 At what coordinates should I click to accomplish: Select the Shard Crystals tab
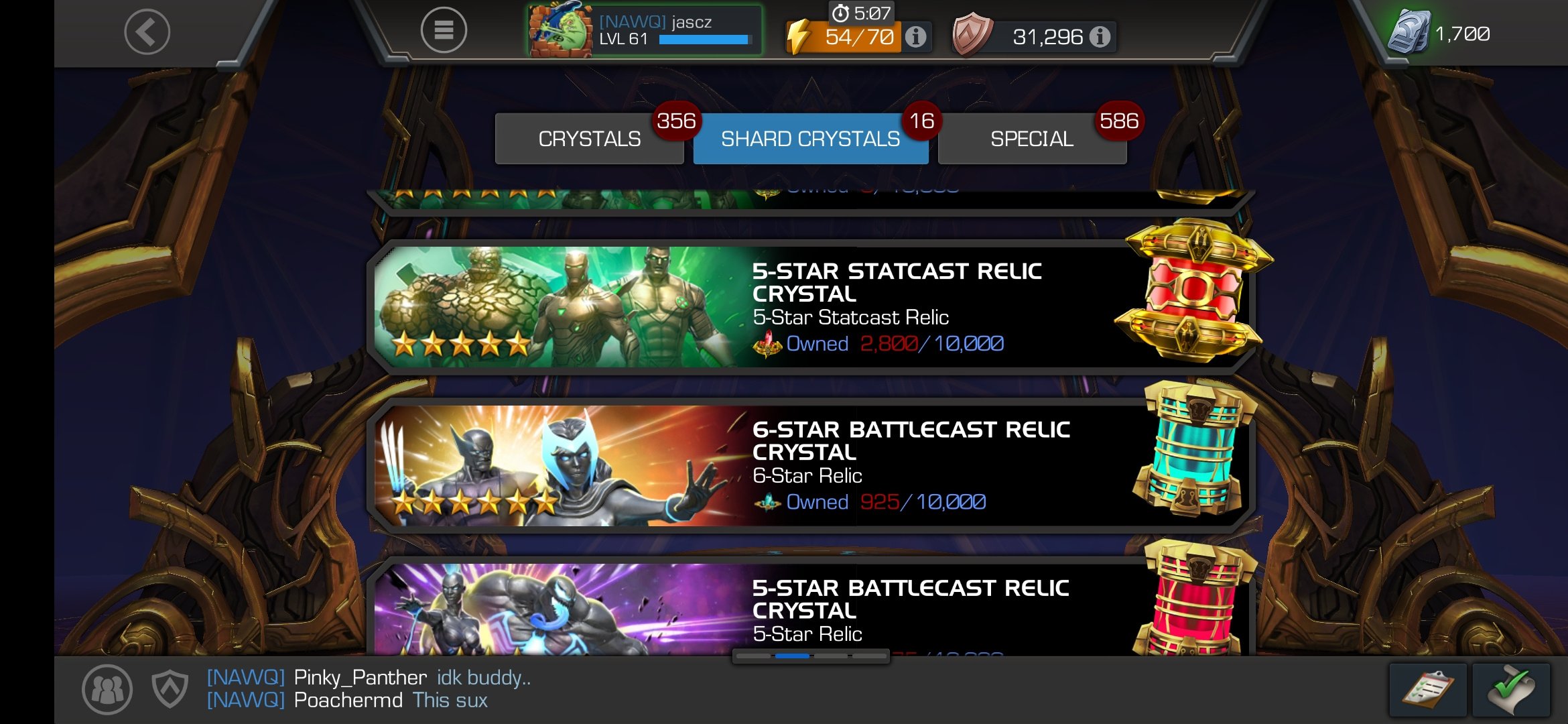coord(811,139)
